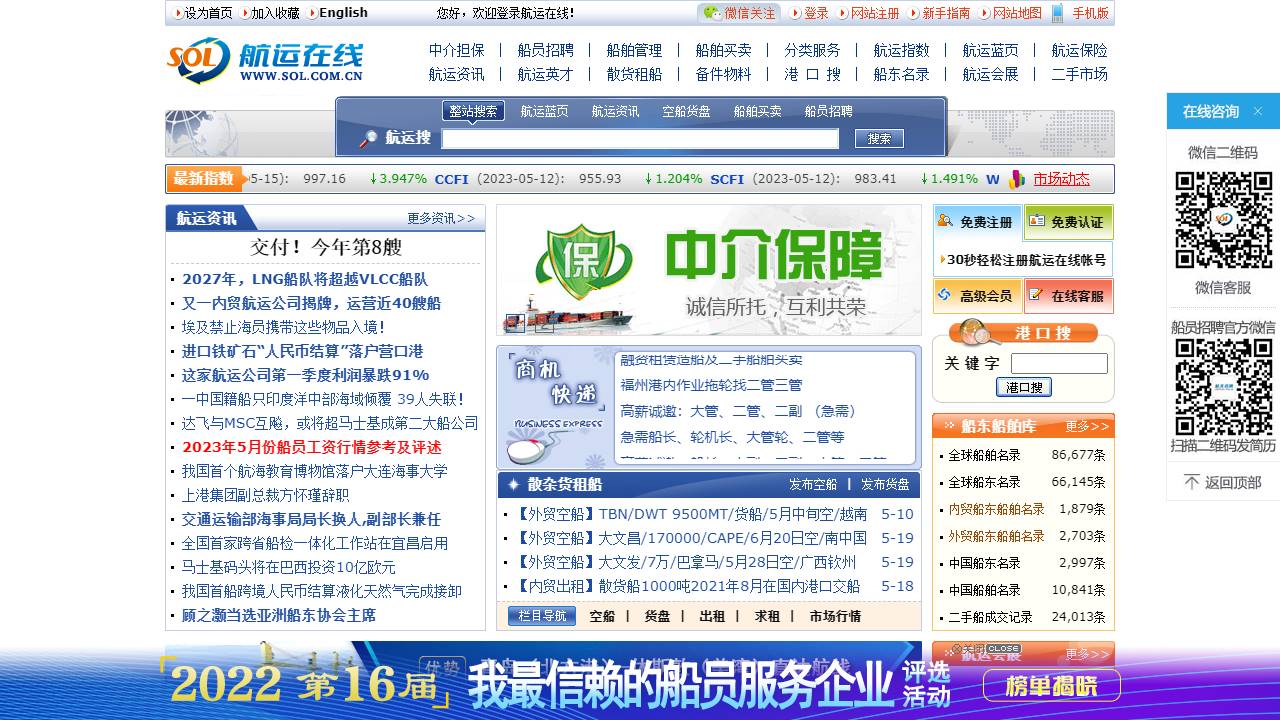Viewport: 1280px width, 720px height.
Task: Click the 搜索 search button
Action: [x=879, y=139]
